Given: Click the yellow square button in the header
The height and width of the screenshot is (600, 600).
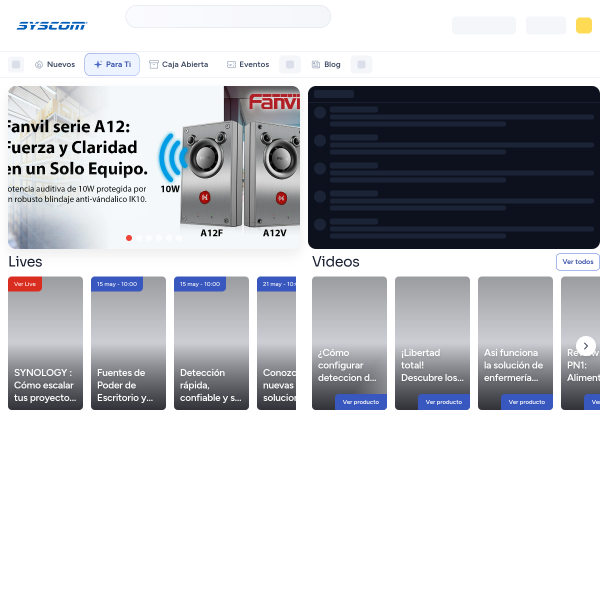Looking at the screenshot, I should click(584, 26).
